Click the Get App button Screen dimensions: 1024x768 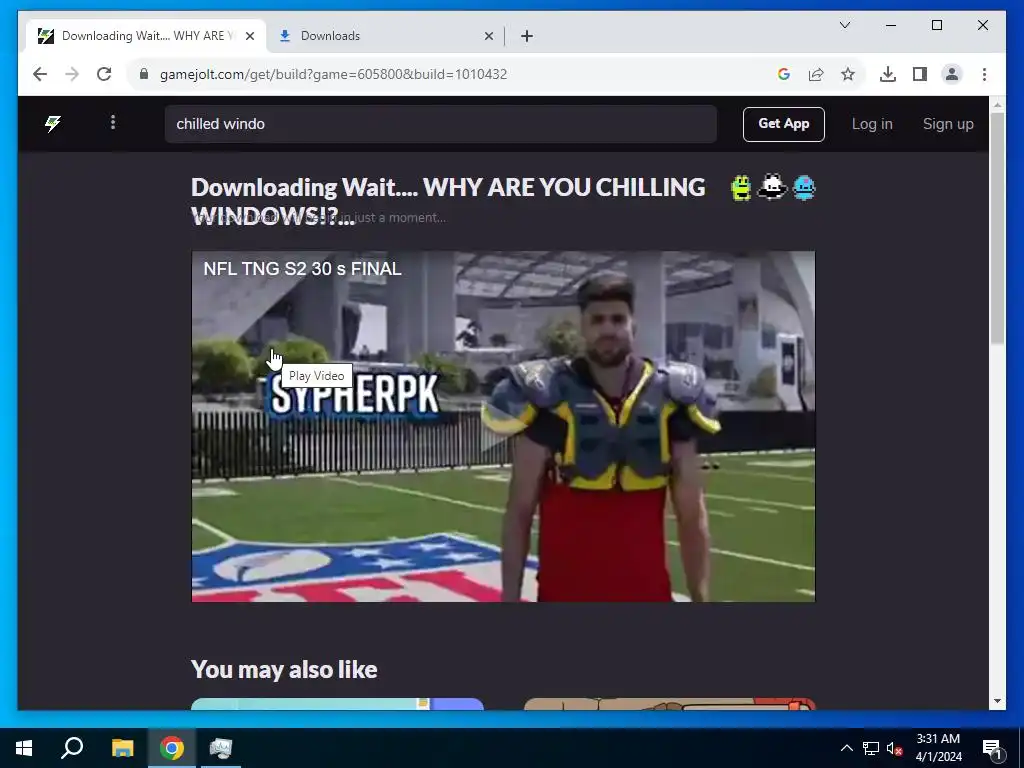[783, 124]
